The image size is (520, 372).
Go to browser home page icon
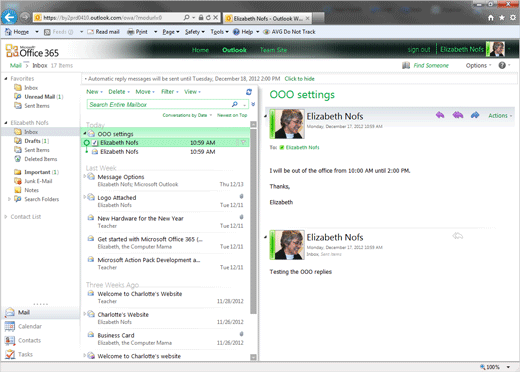(491, 18)
